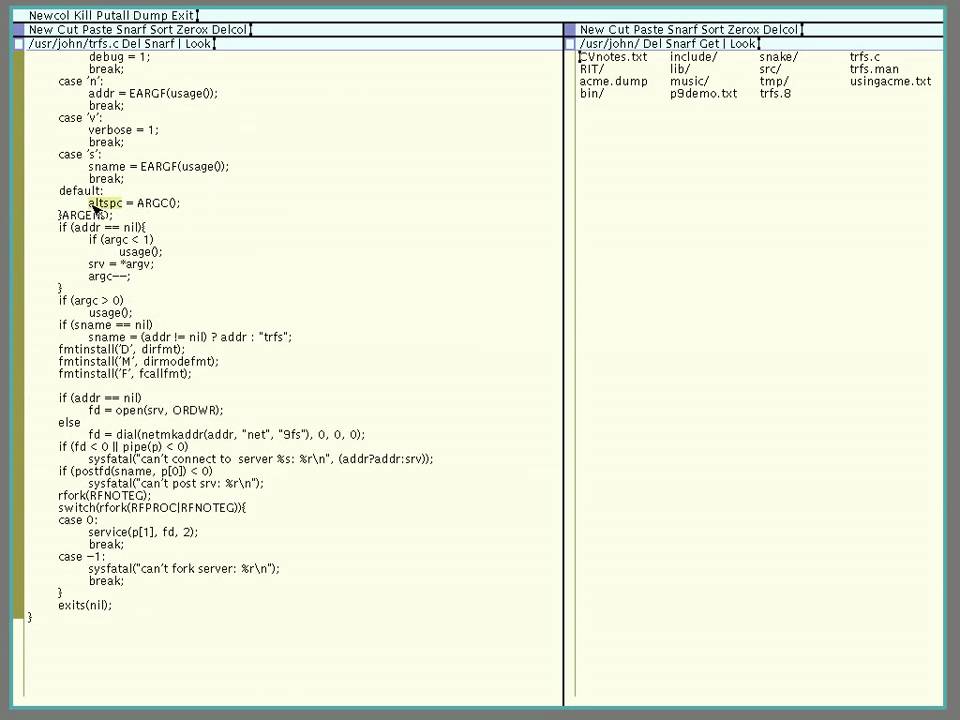Execute Putall in the top tag line
The height and width of the screenshot is (720, 960).
pyautogui.click(x=111, y=15)
